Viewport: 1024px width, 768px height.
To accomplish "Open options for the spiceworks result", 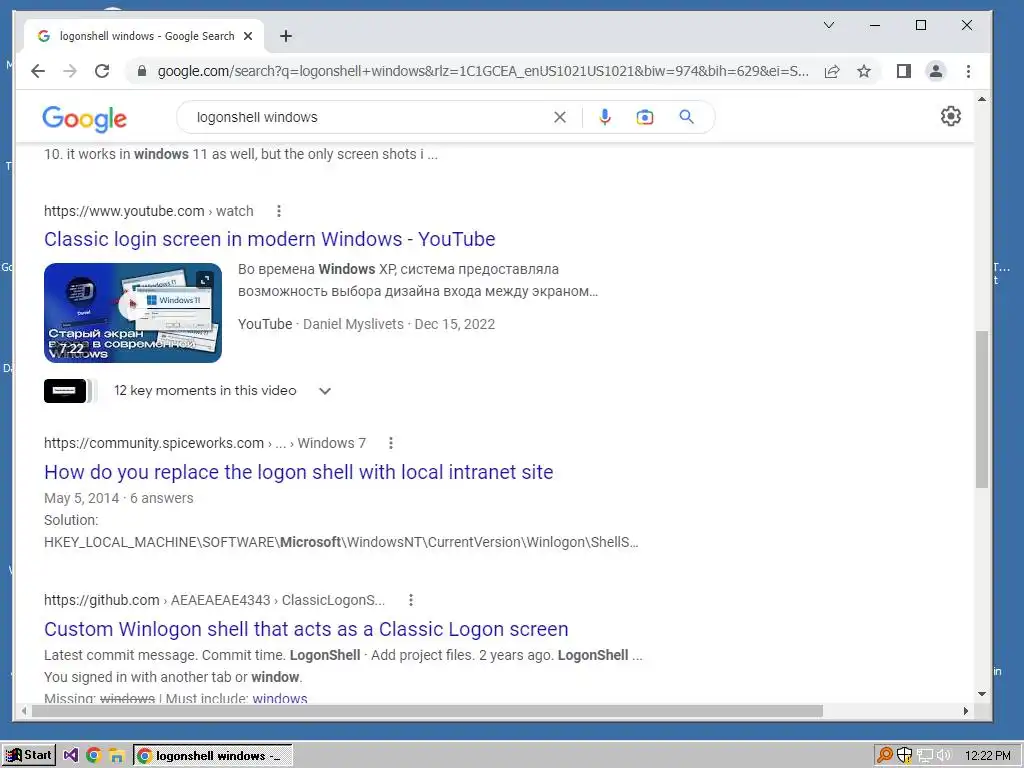I will point(391,443).
